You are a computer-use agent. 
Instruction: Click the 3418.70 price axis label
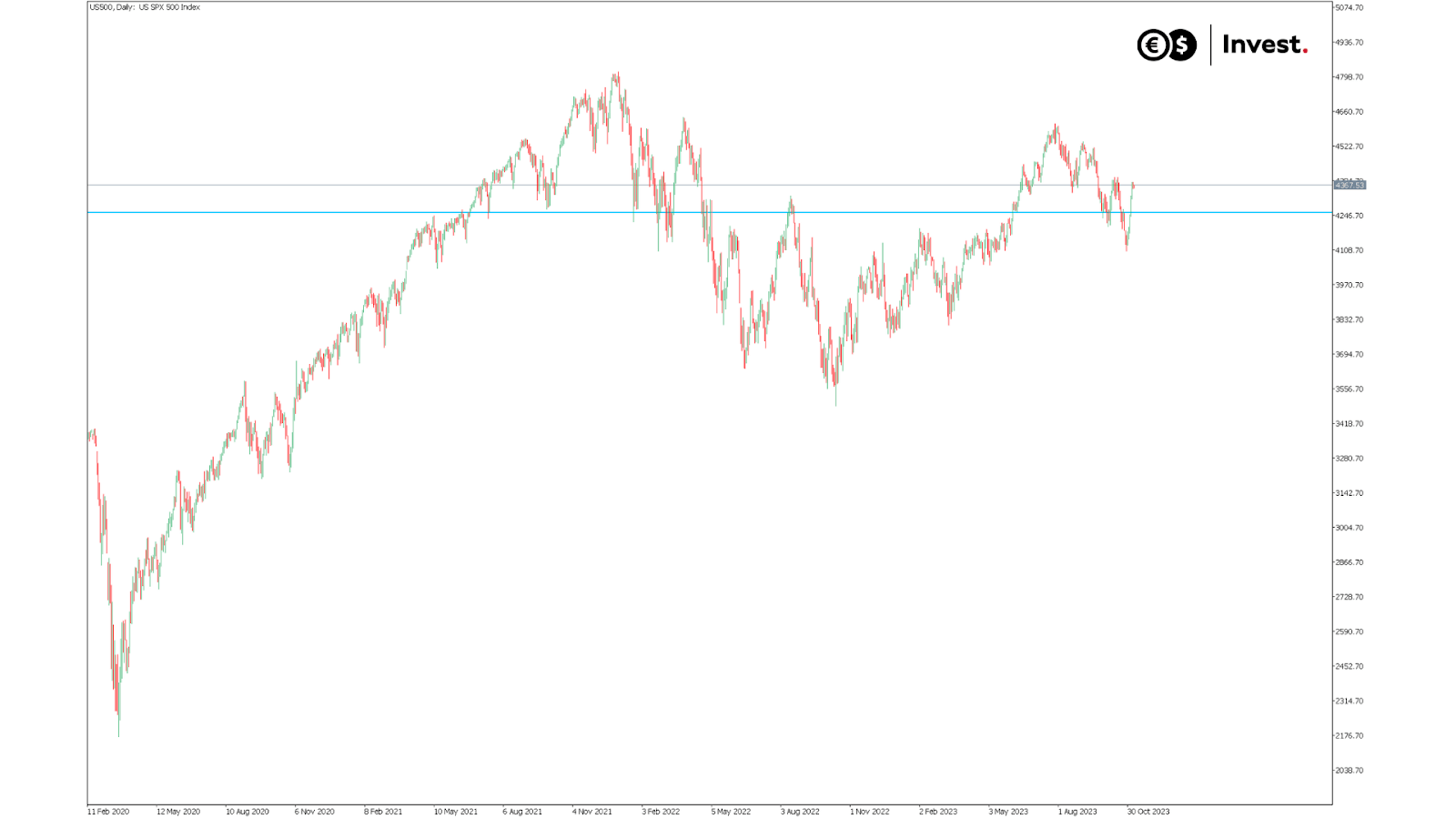click(x=1349, y=423)
